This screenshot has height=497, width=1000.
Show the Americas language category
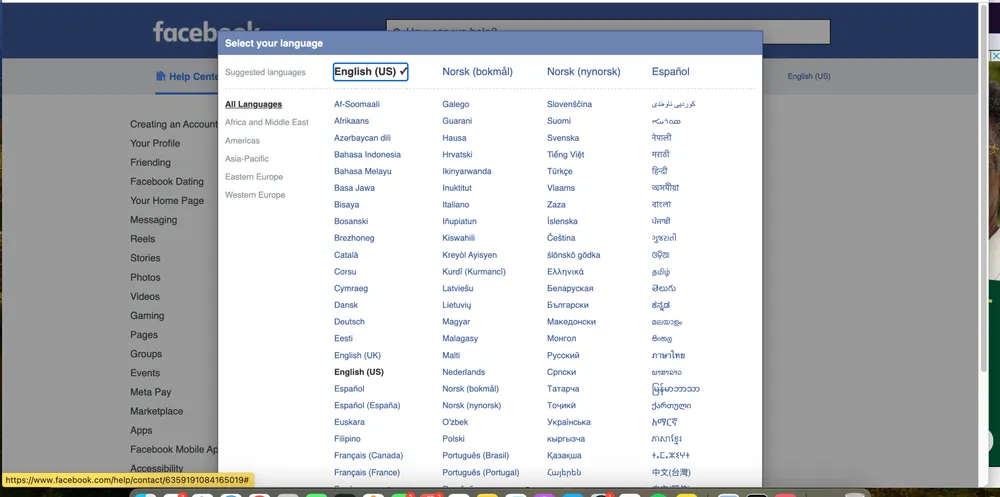tap(242, 141)
